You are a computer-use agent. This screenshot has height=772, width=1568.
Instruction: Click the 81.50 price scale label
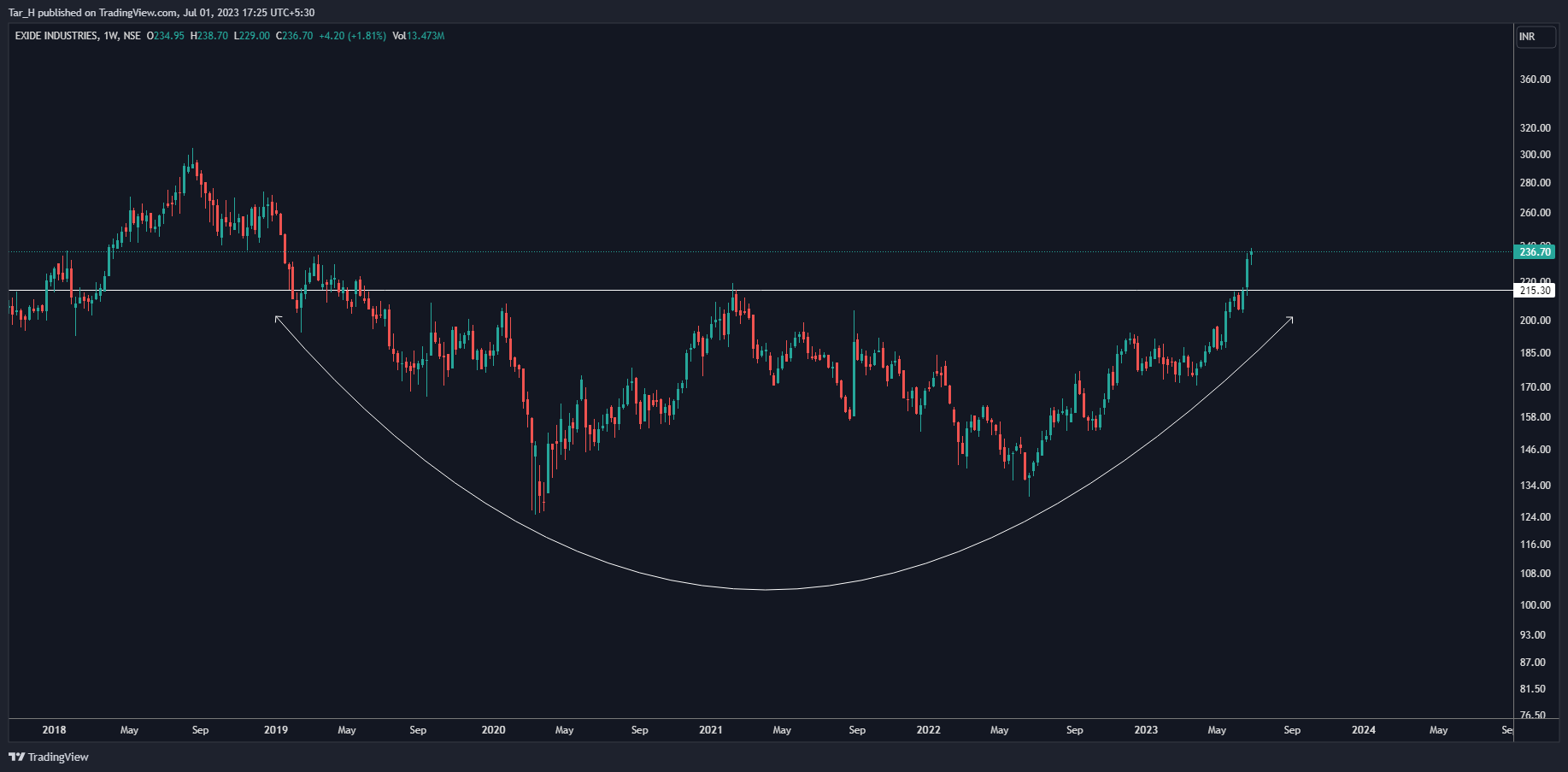(x=1533, y=689)
